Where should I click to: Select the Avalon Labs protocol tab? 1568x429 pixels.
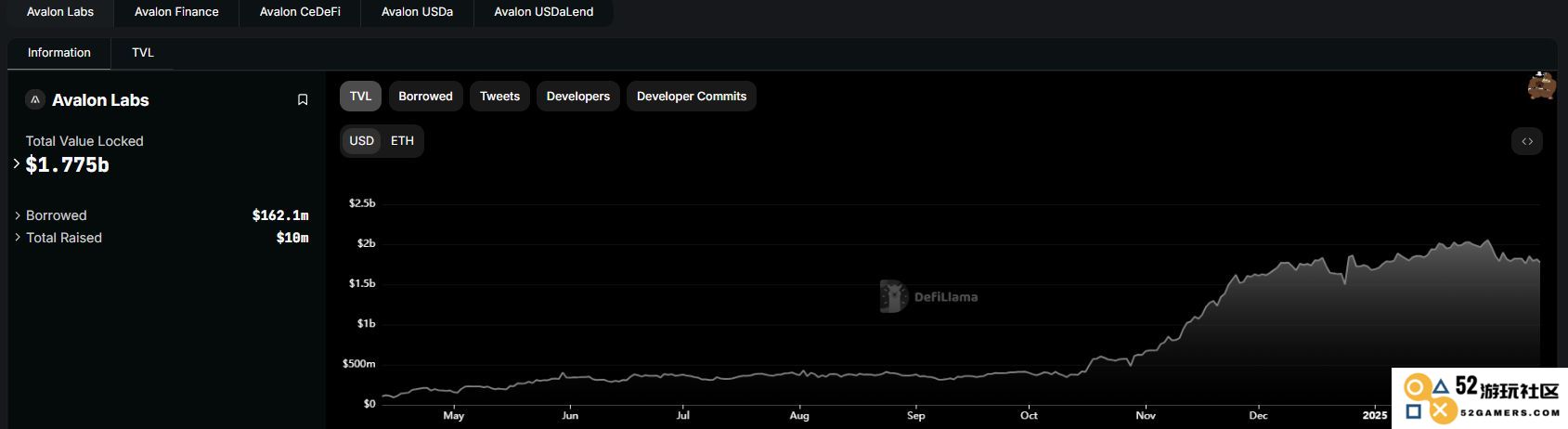pos(60,12)
